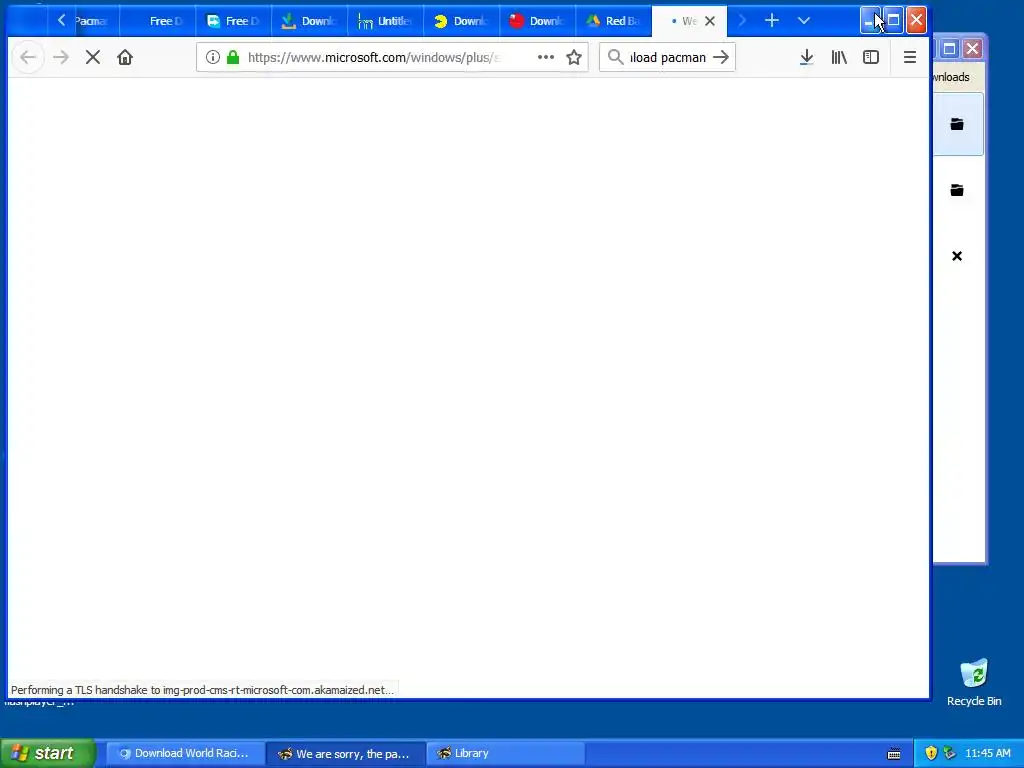
Task: Switch to the Free D tab with blue icon
Action: (x=233, y=21)
